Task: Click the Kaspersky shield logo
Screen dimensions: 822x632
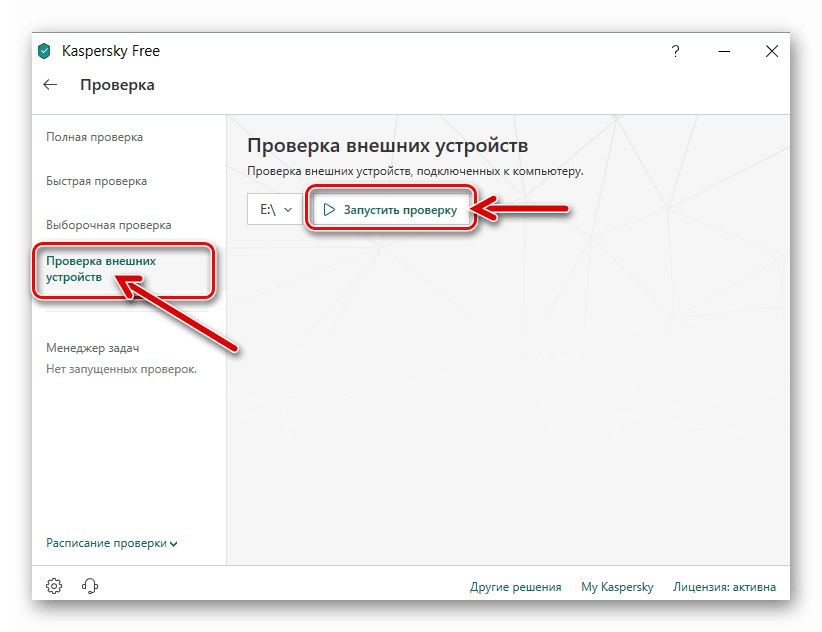Action: click(x=44, y=50)
